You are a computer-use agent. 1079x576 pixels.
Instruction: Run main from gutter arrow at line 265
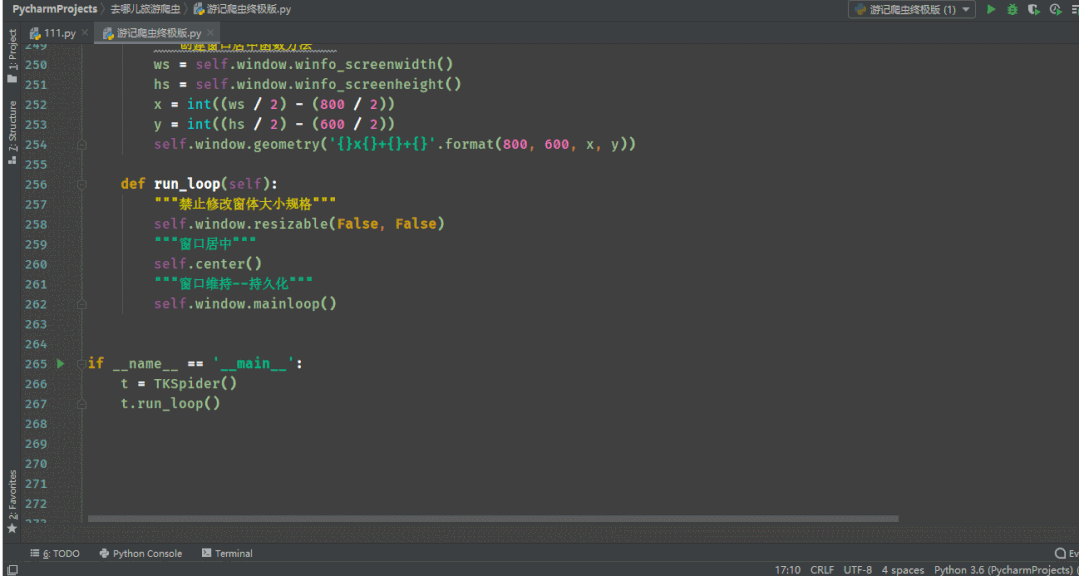(x=61, y=363)
